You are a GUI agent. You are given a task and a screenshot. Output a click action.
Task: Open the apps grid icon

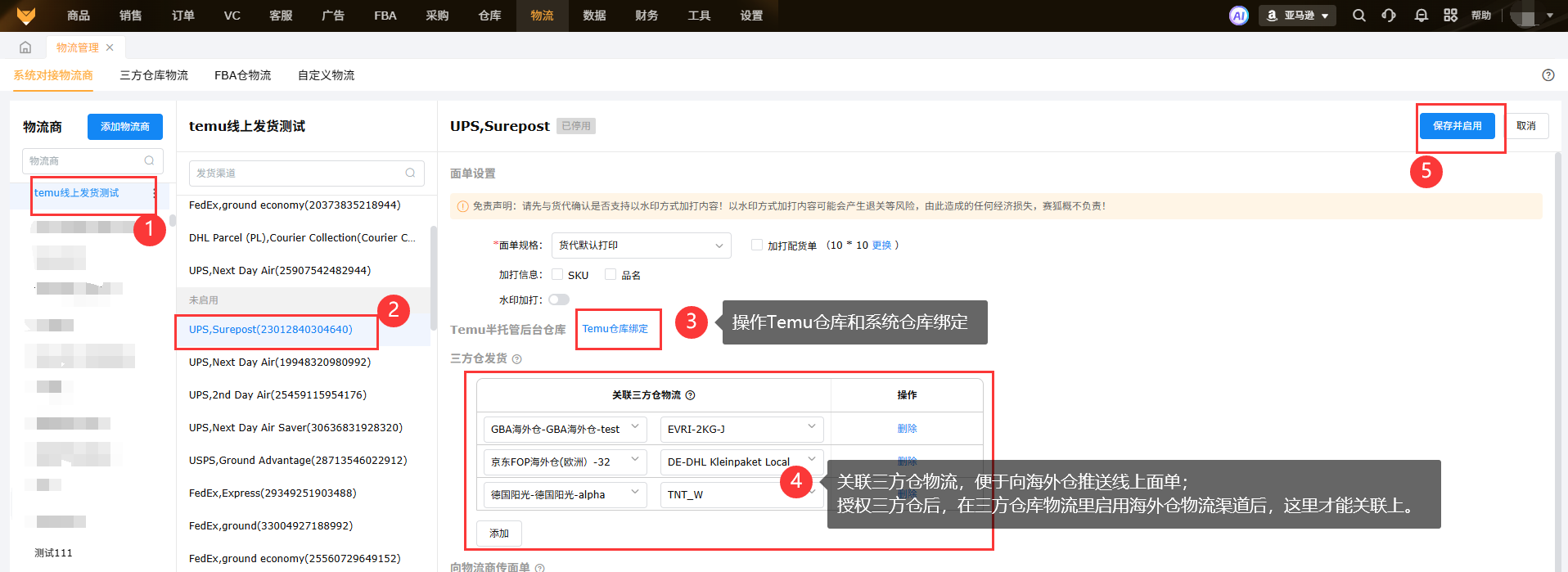click(x=1450, y=16)
